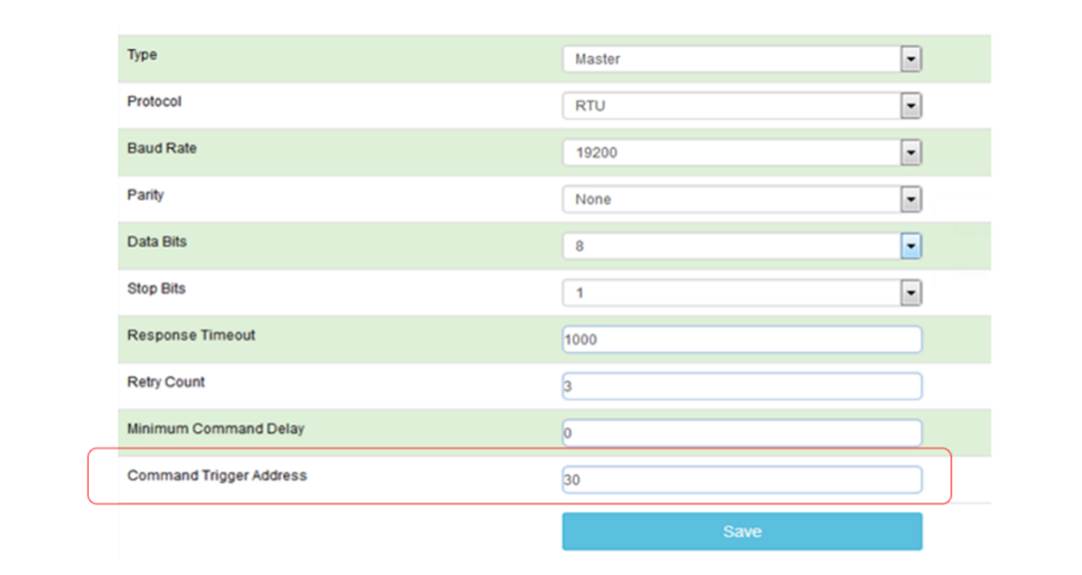Click the Baud Rate label
The height and width of the screenshot is (575, 1082).
coord(161,148)
